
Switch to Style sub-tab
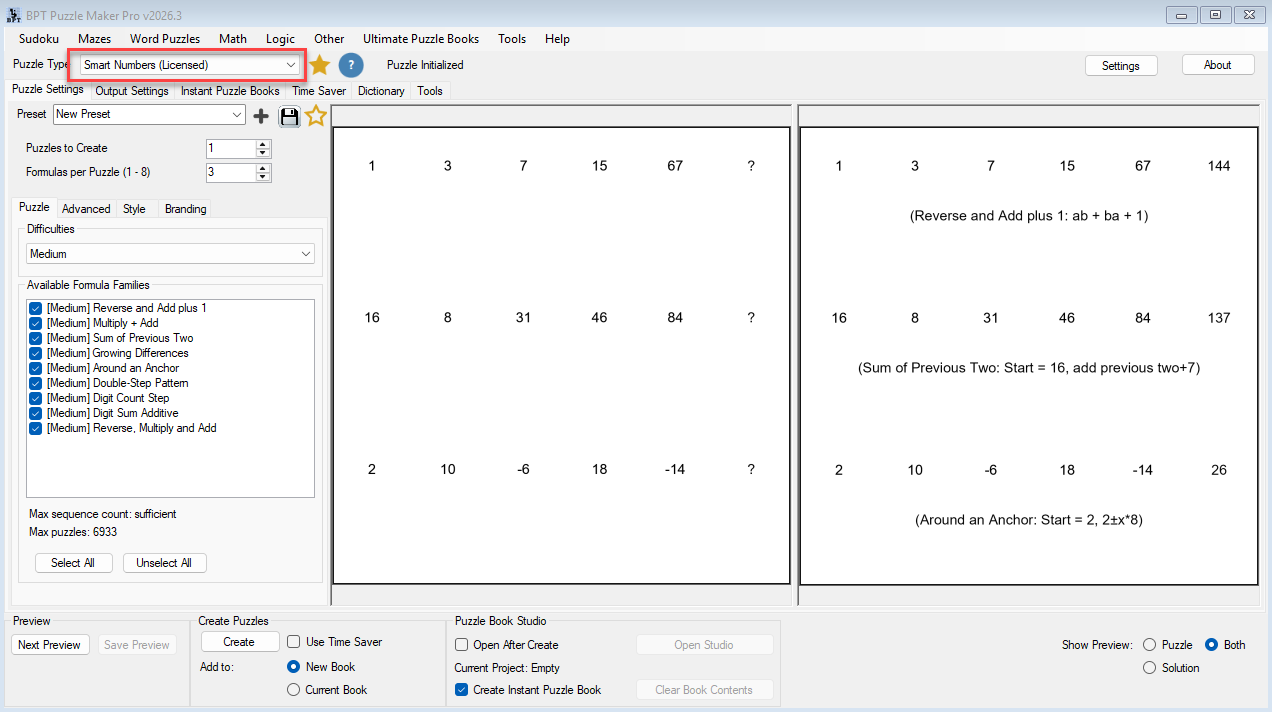click(x=134, y=209)
